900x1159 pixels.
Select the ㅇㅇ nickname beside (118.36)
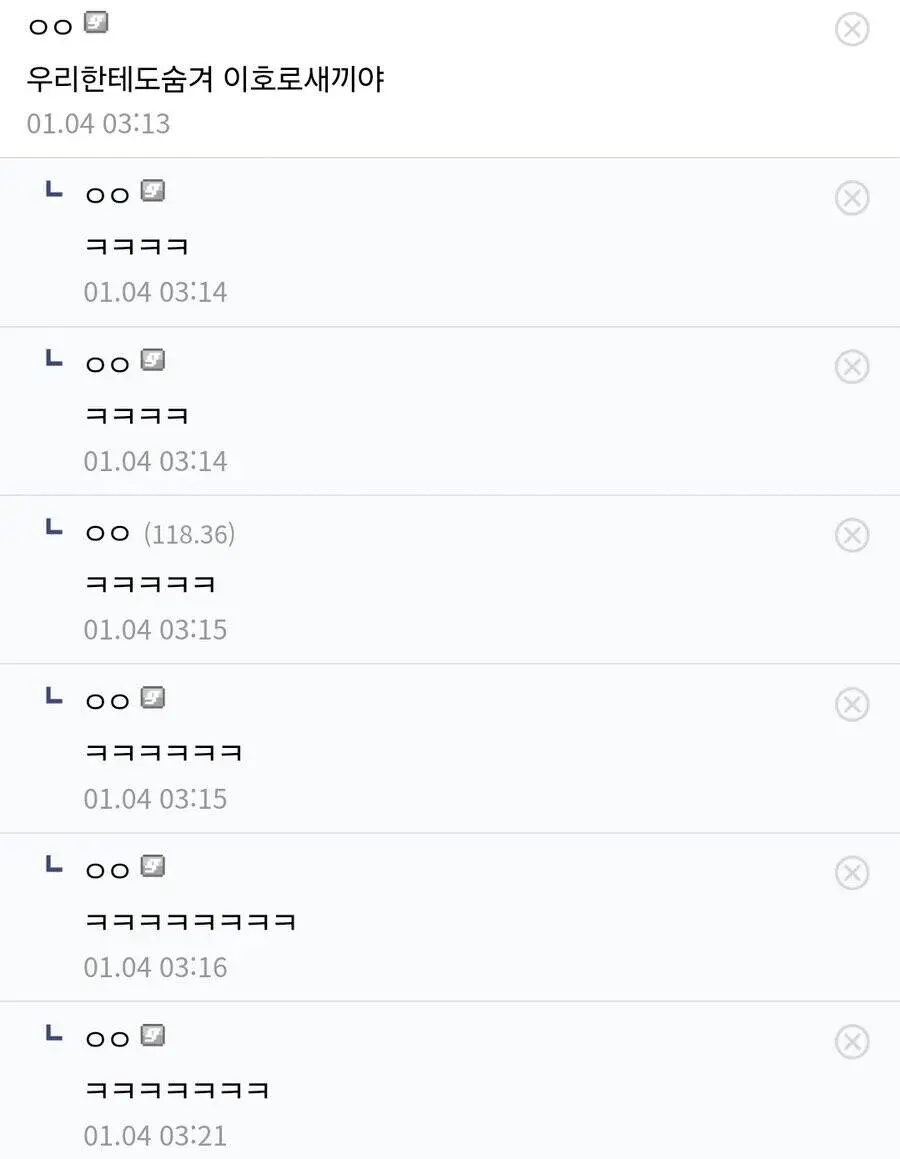tap(108, 534)
